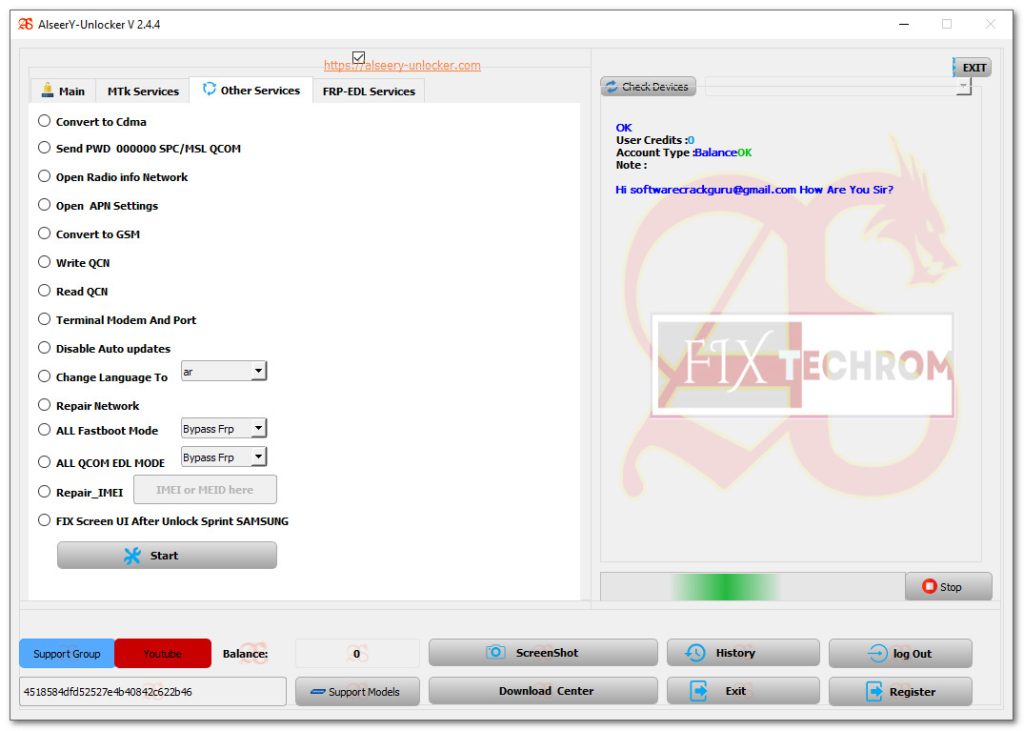
Task: Open the MTk Services tab
Action: [x=143, y=91]
